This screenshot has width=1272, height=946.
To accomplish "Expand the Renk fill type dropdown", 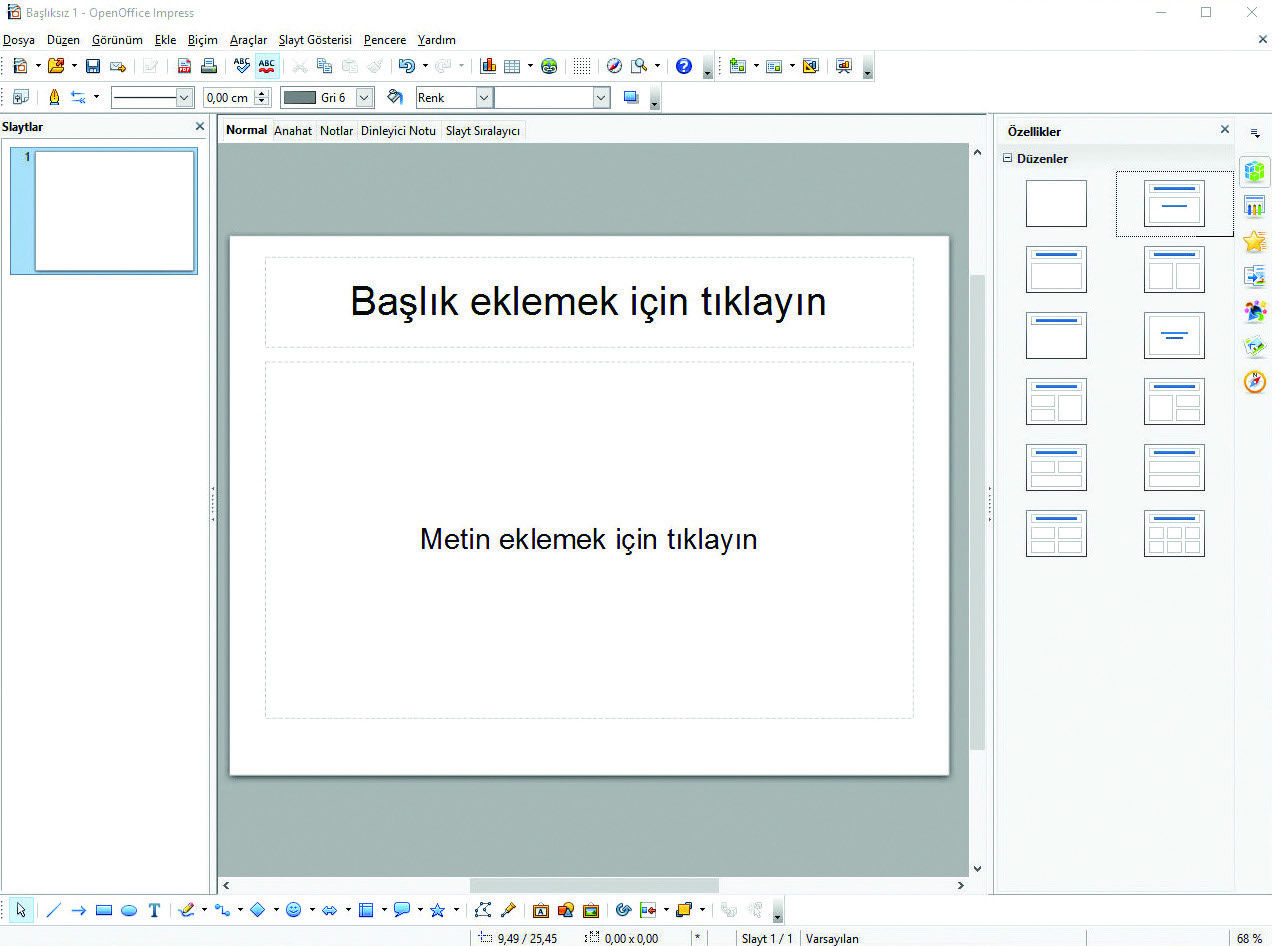I will [x=484, y=97].
